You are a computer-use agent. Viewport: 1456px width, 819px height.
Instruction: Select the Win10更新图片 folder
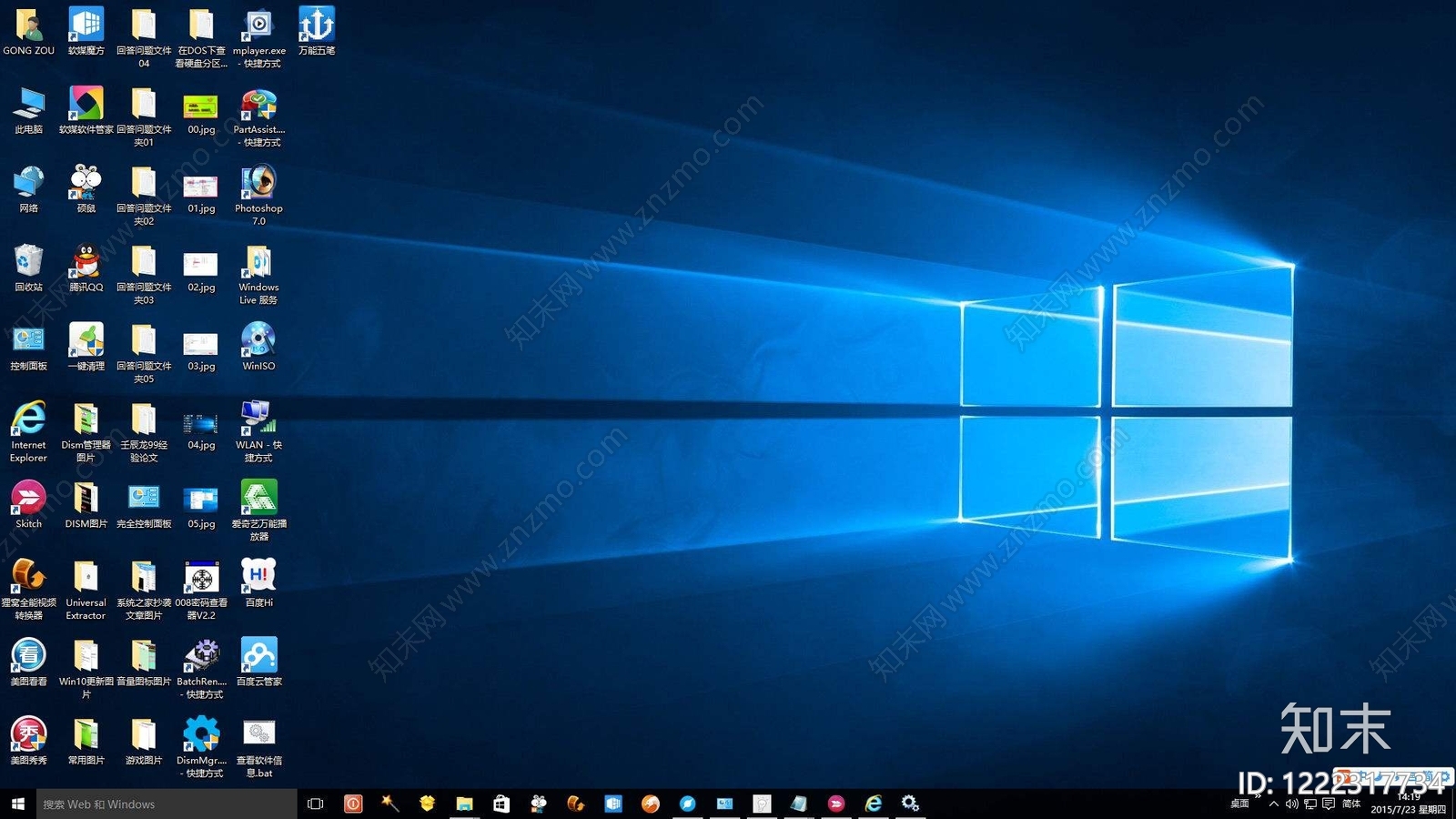click(86, 668)
